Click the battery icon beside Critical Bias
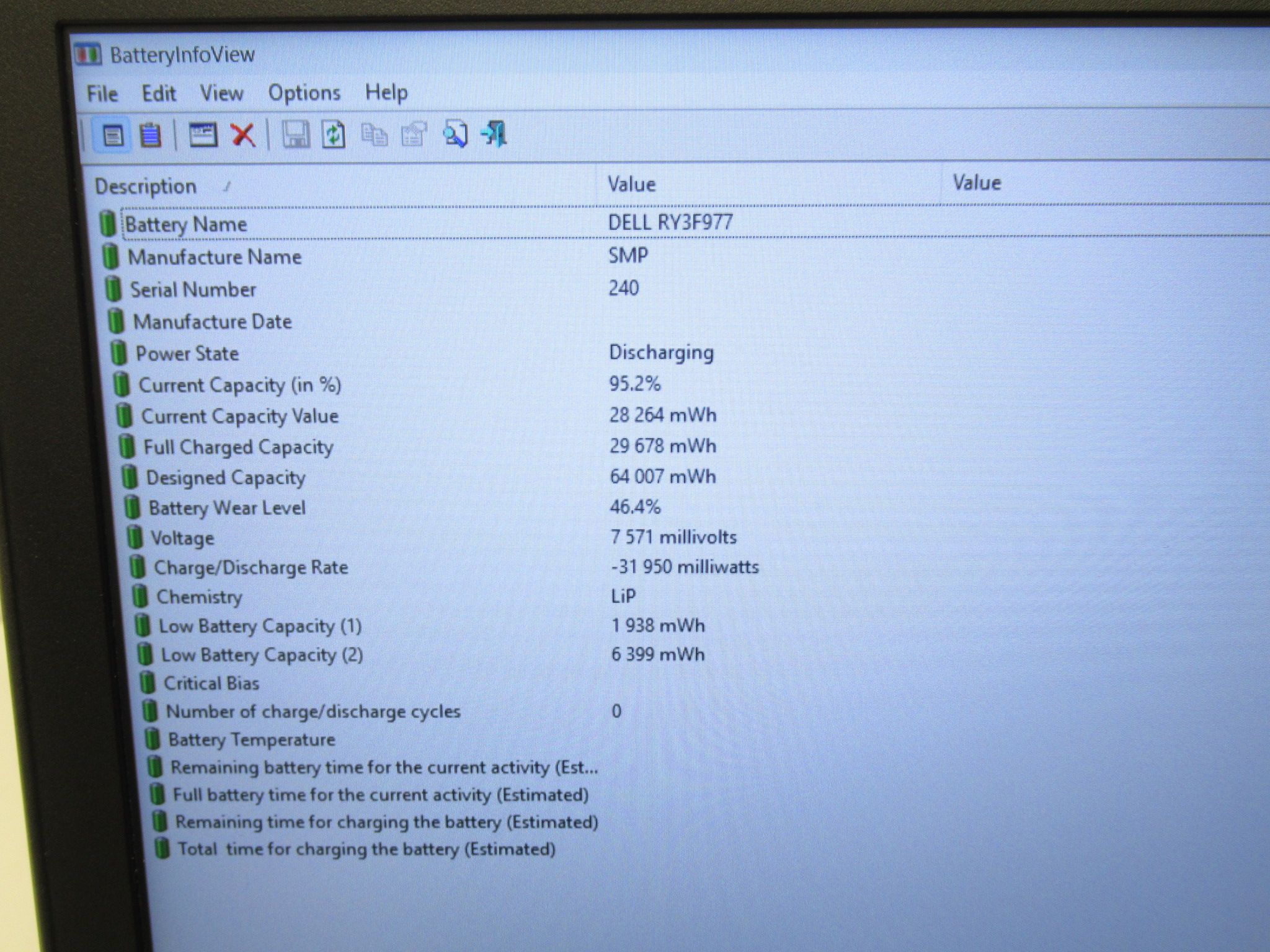 (x=147, y=683)
